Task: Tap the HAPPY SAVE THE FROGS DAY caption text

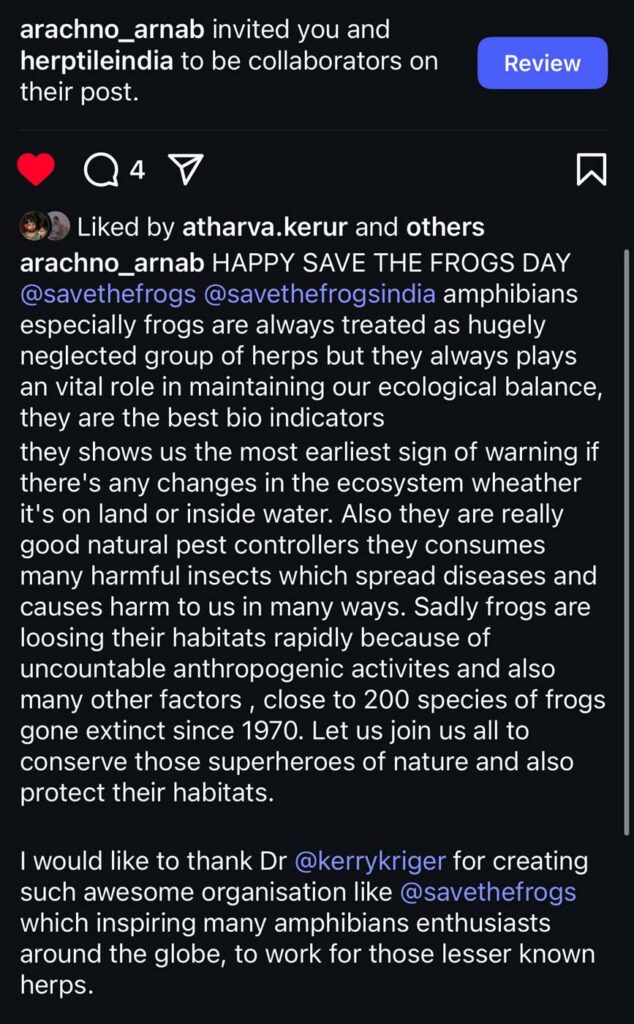Action: [x=392, y=263]
